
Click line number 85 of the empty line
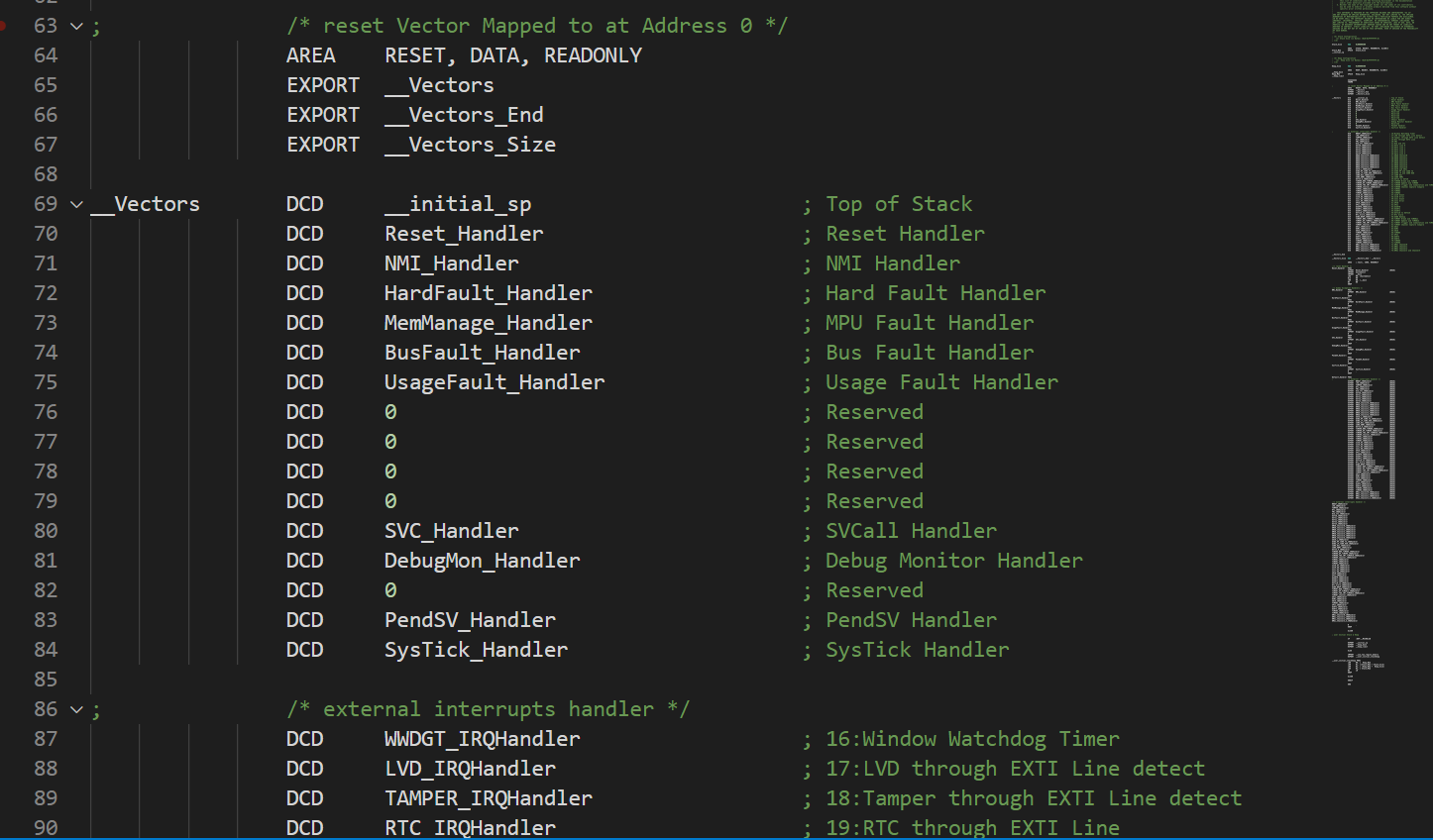pyautogui.click(x=46, y=680)
